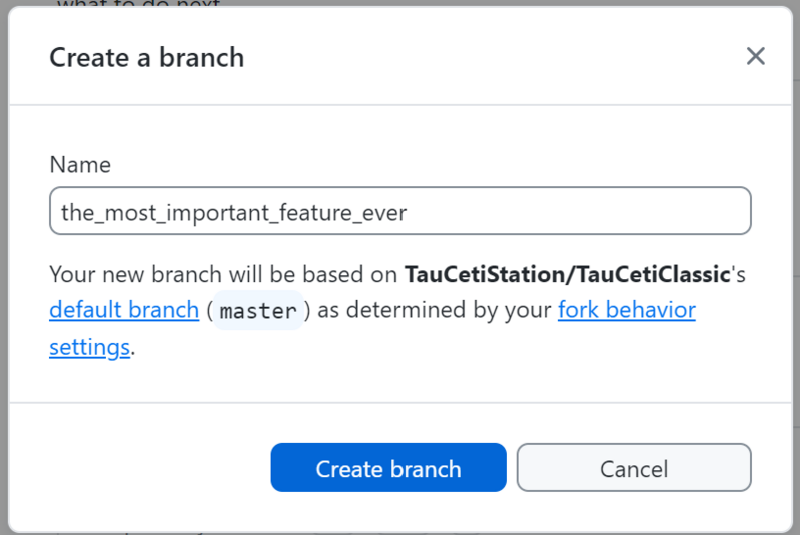Click empty space at right of name field

click(x=600, y=212)
